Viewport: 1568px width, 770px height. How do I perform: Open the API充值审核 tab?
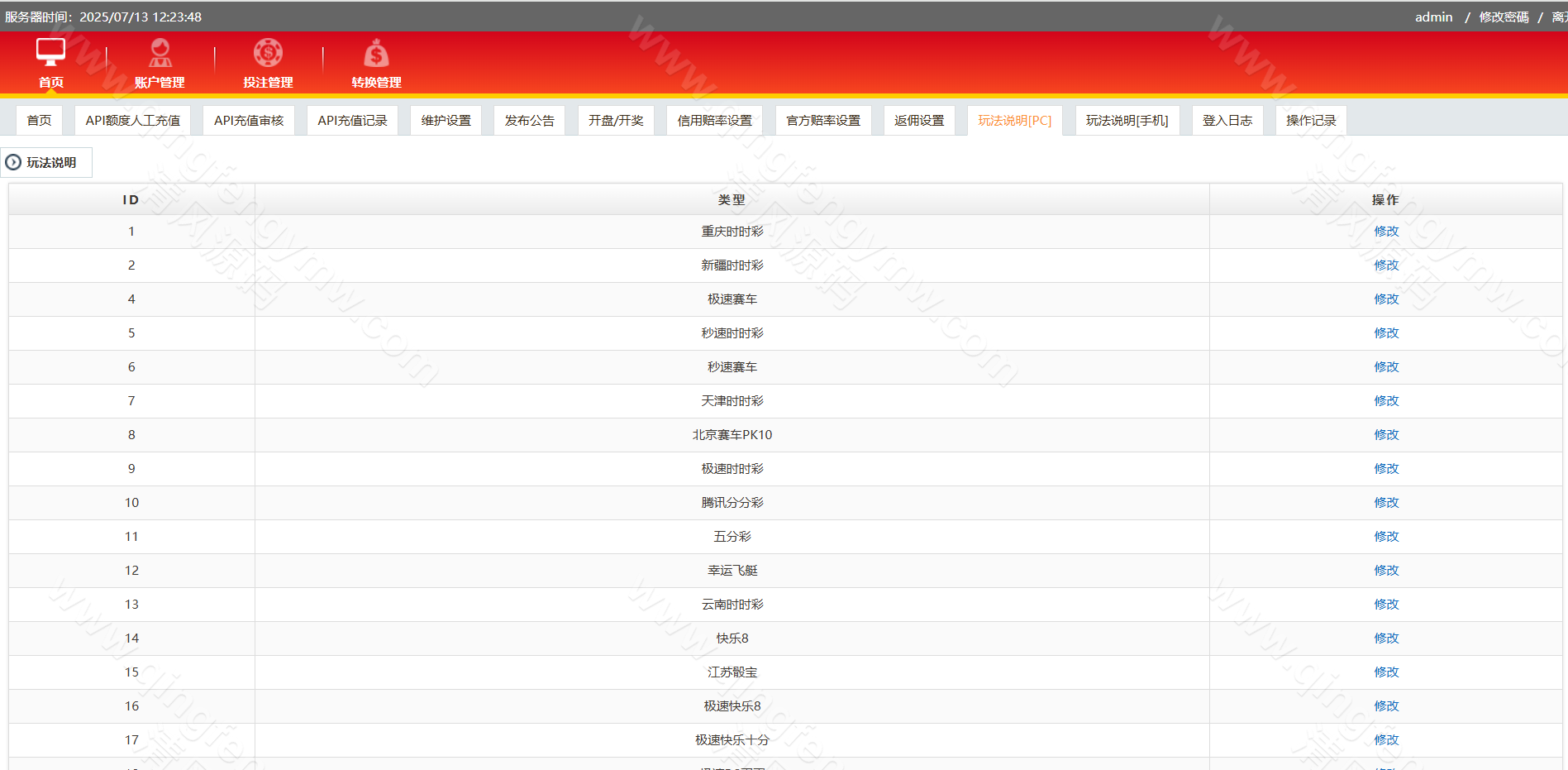pyautogui.click(x=248, y=121)
